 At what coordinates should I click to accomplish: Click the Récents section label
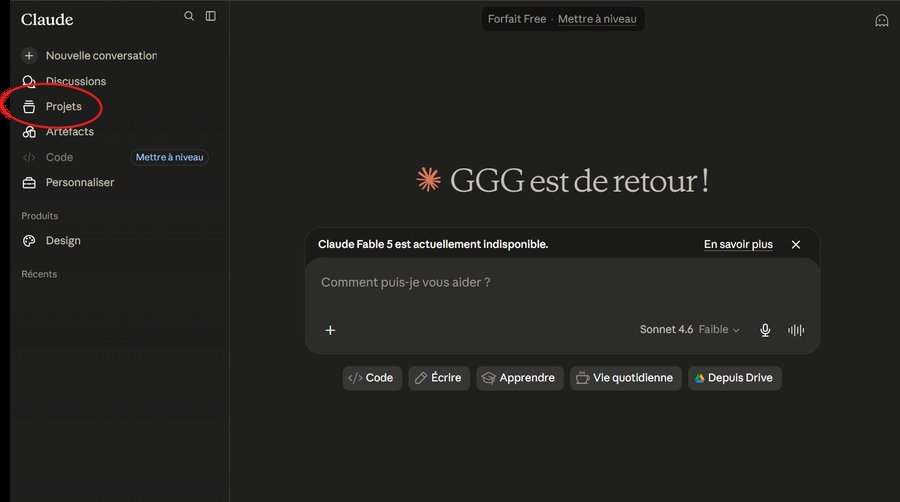(39, 274)
